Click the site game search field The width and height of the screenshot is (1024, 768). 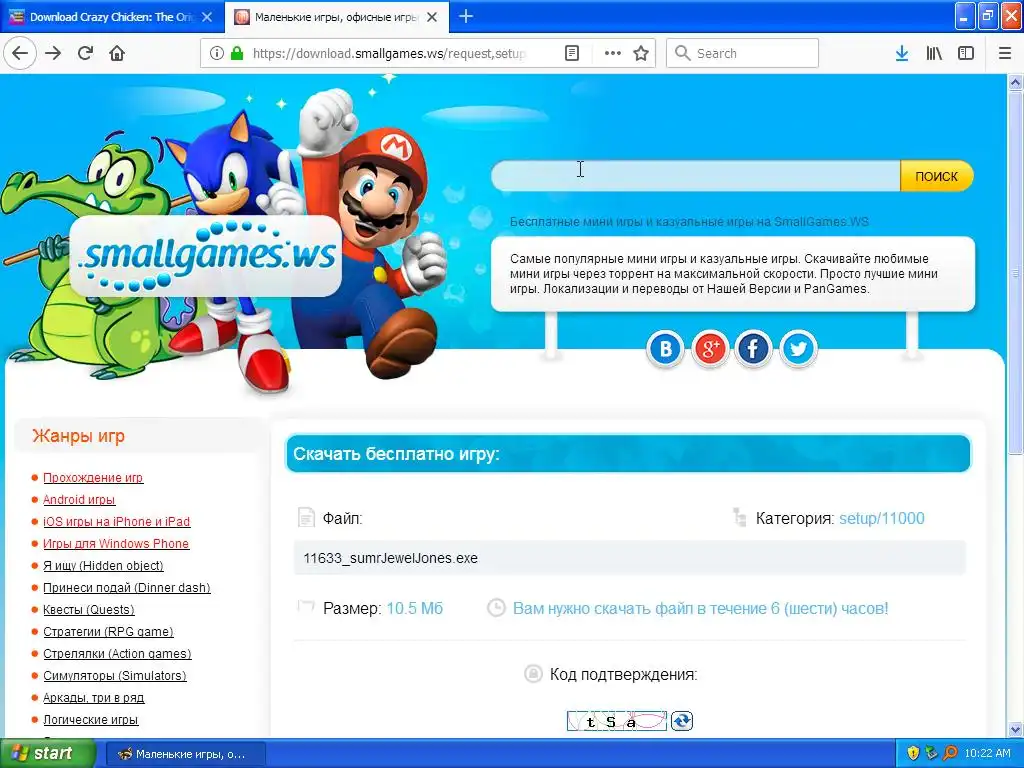coord(696,176)
